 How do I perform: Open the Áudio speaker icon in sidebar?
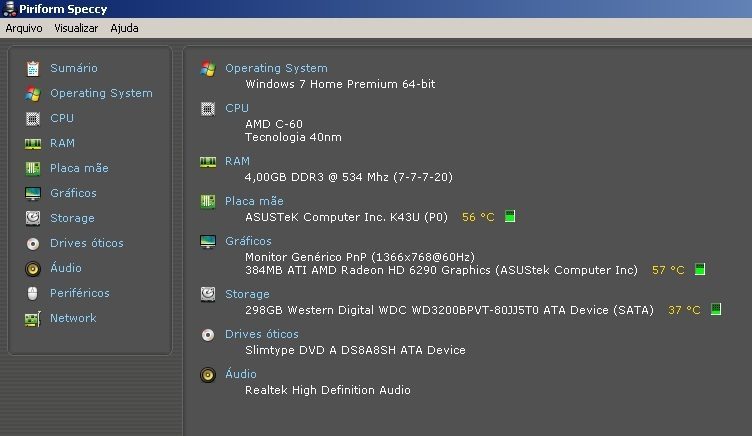pos(33,269)
